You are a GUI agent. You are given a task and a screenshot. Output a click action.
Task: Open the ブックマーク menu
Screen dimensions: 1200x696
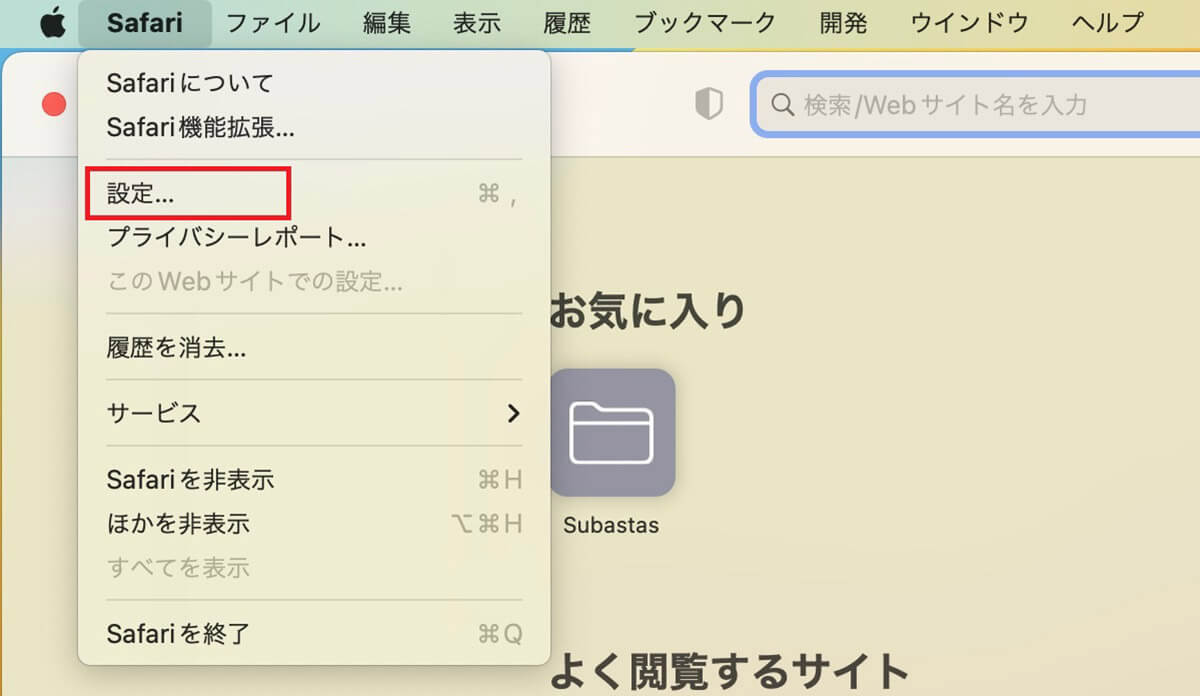pos(705,23)
